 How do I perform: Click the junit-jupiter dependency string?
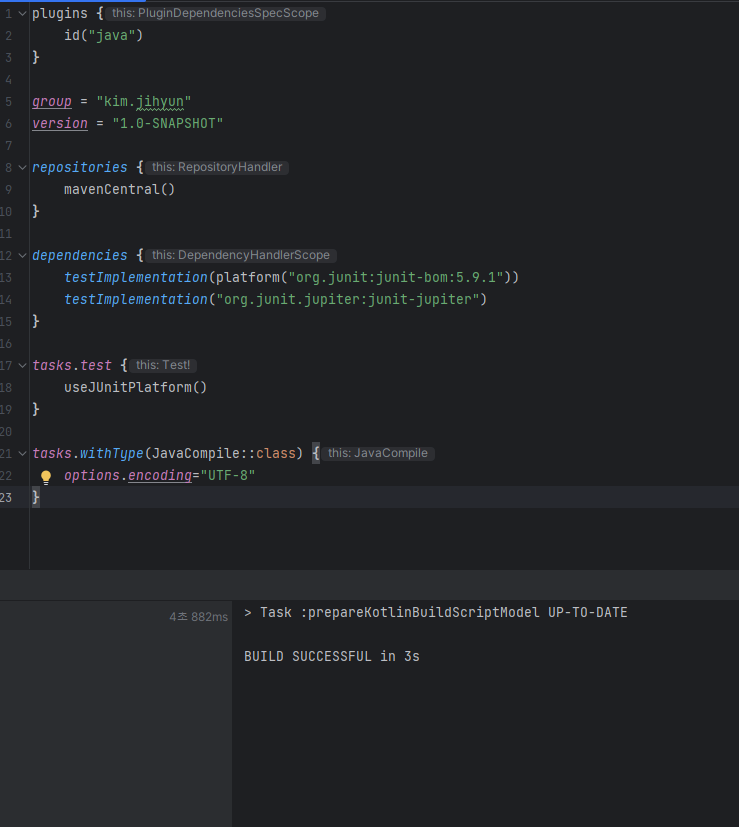coord(348,300)
